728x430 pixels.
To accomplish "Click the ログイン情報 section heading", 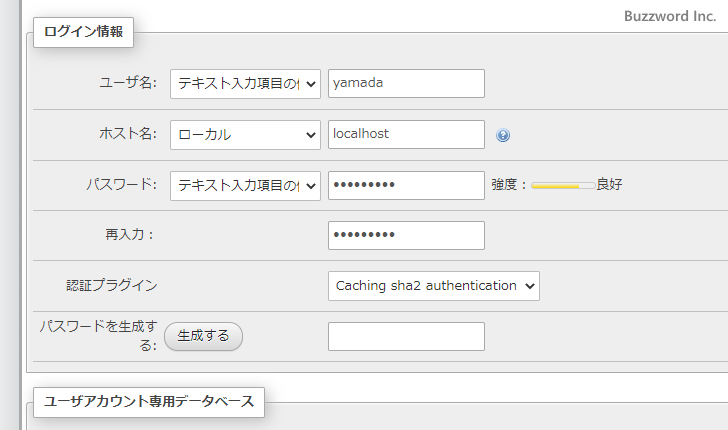I will pos(84,32).
